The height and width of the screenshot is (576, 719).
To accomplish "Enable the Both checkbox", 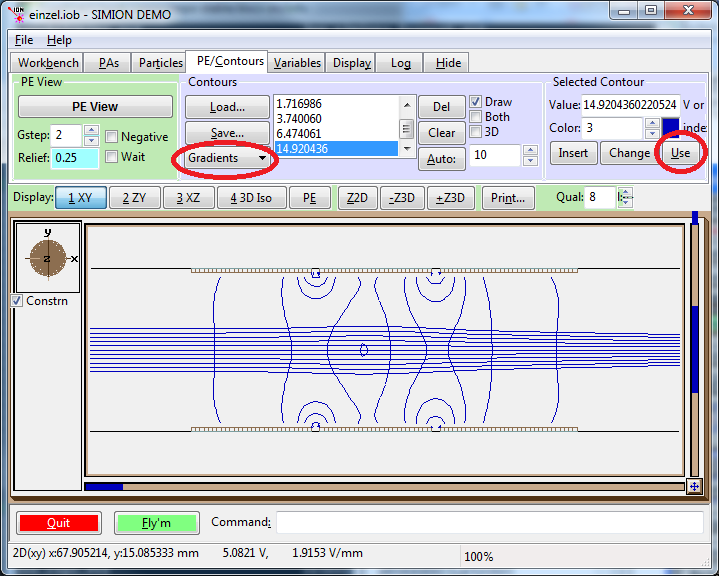I will pyautogui.click(x=476, y=117).
